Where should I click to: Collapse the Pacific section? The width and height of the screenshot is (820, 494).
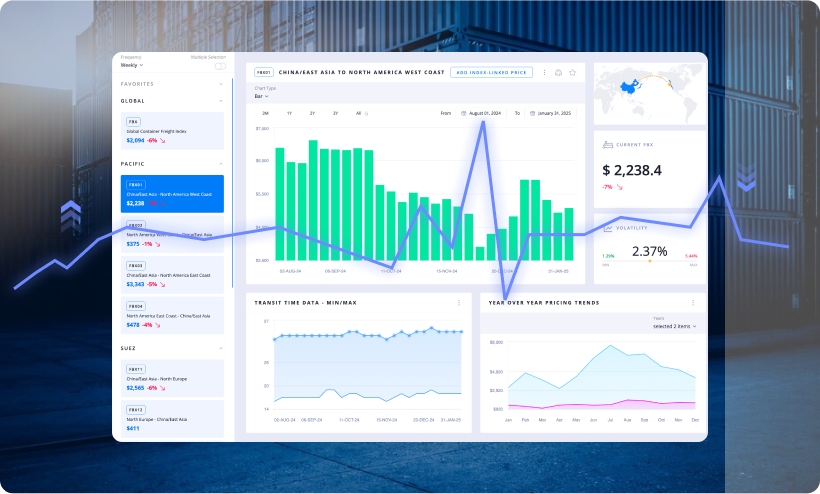tap(220, 162)
